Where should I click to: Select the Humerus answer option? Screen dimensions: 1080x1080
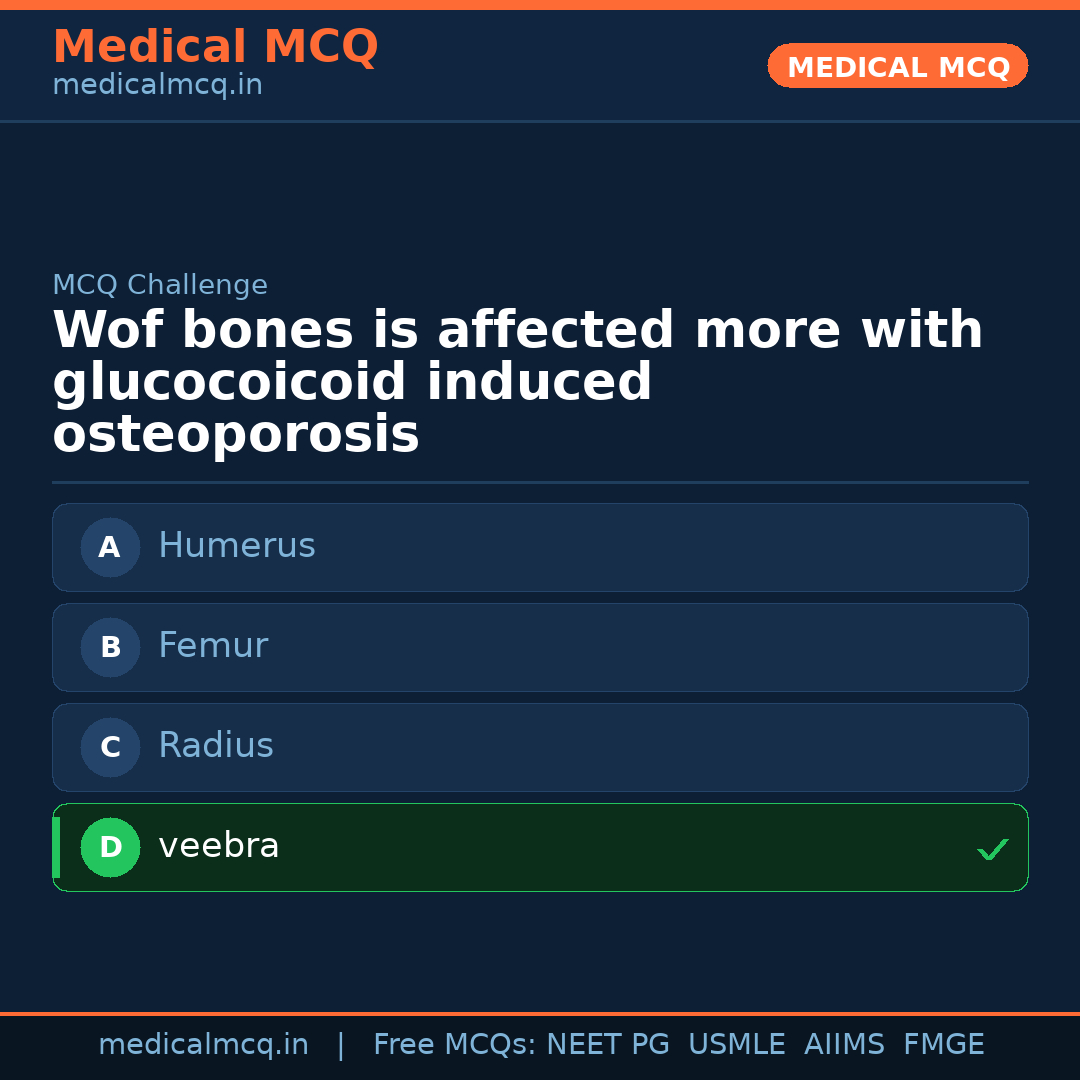coord(540,547)
